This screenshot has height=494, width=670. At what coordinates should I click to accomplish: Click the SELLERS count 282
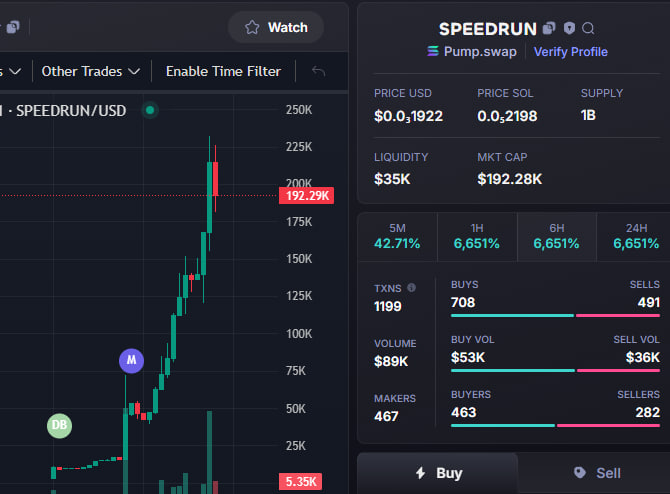[647, 412]
